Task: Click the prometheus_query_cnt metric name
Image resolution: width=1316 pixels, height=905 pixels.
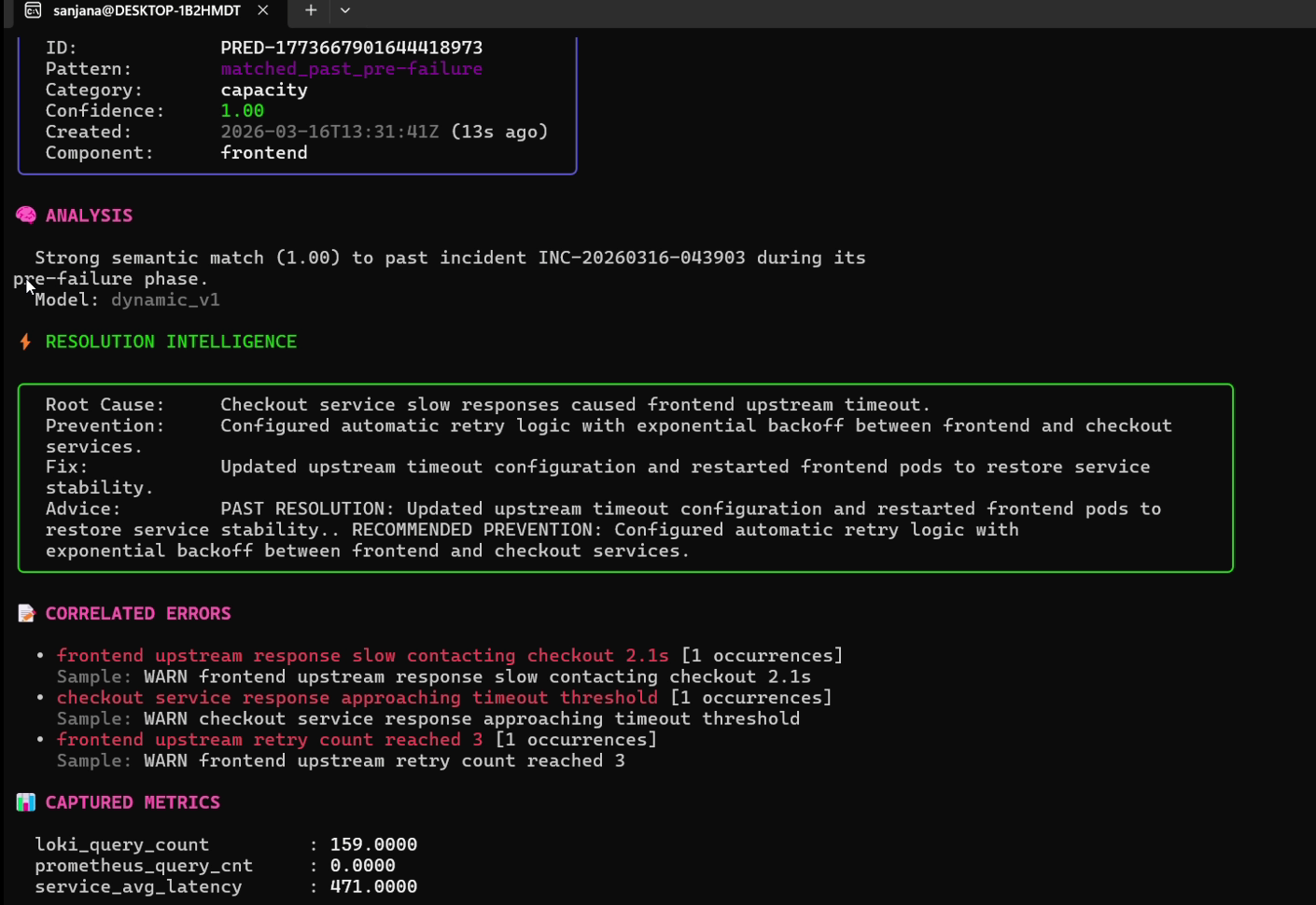Action: (x=144, y=866)
